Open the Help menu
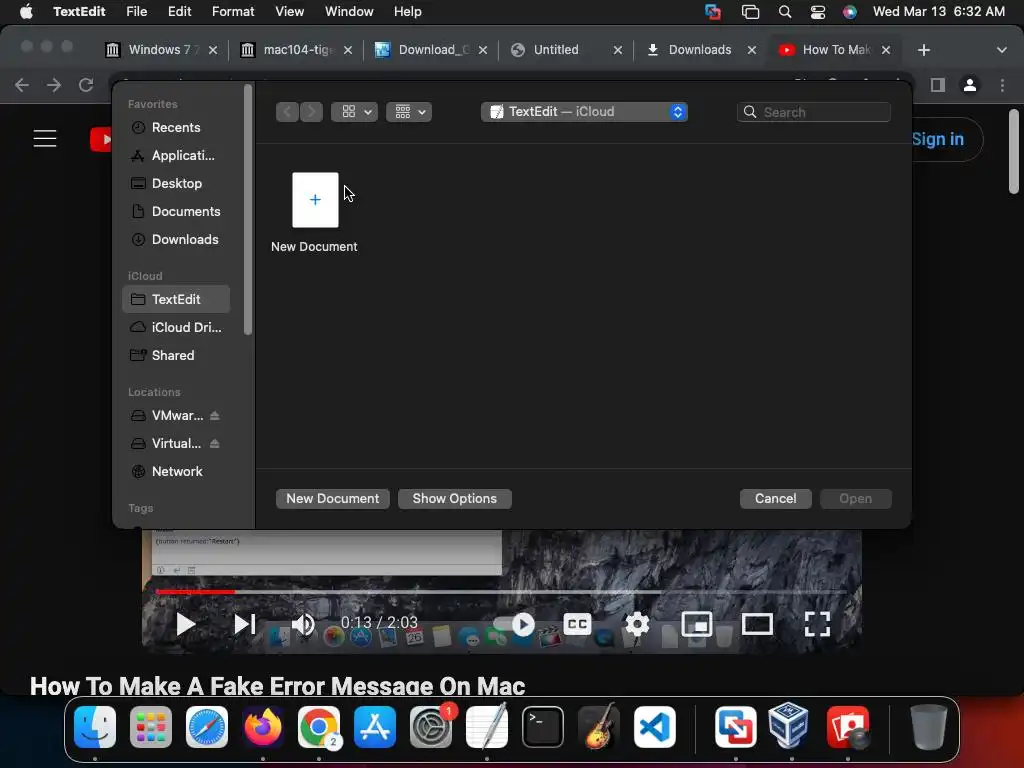Viewport: 1024px width, 768px height. [x=408, y=12]
